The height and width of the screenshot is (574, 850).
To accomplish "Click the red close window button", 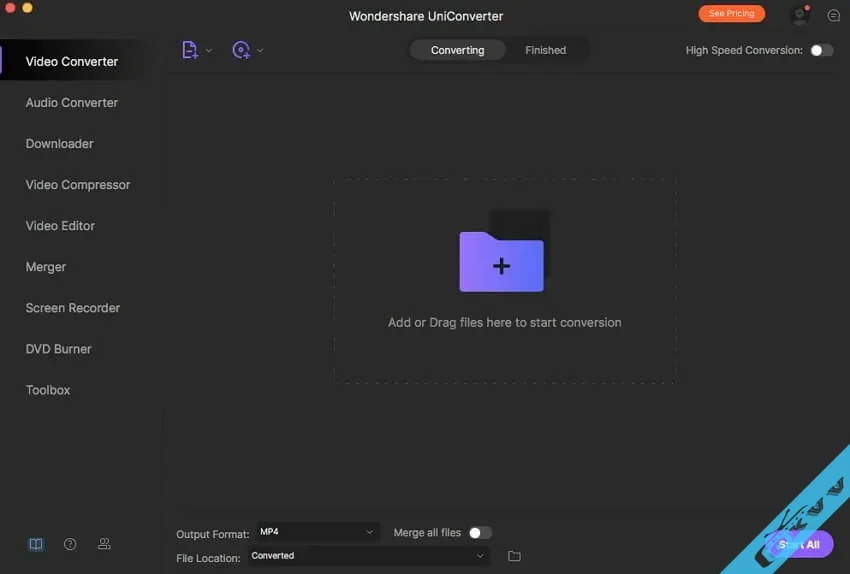I will (10, 8).
